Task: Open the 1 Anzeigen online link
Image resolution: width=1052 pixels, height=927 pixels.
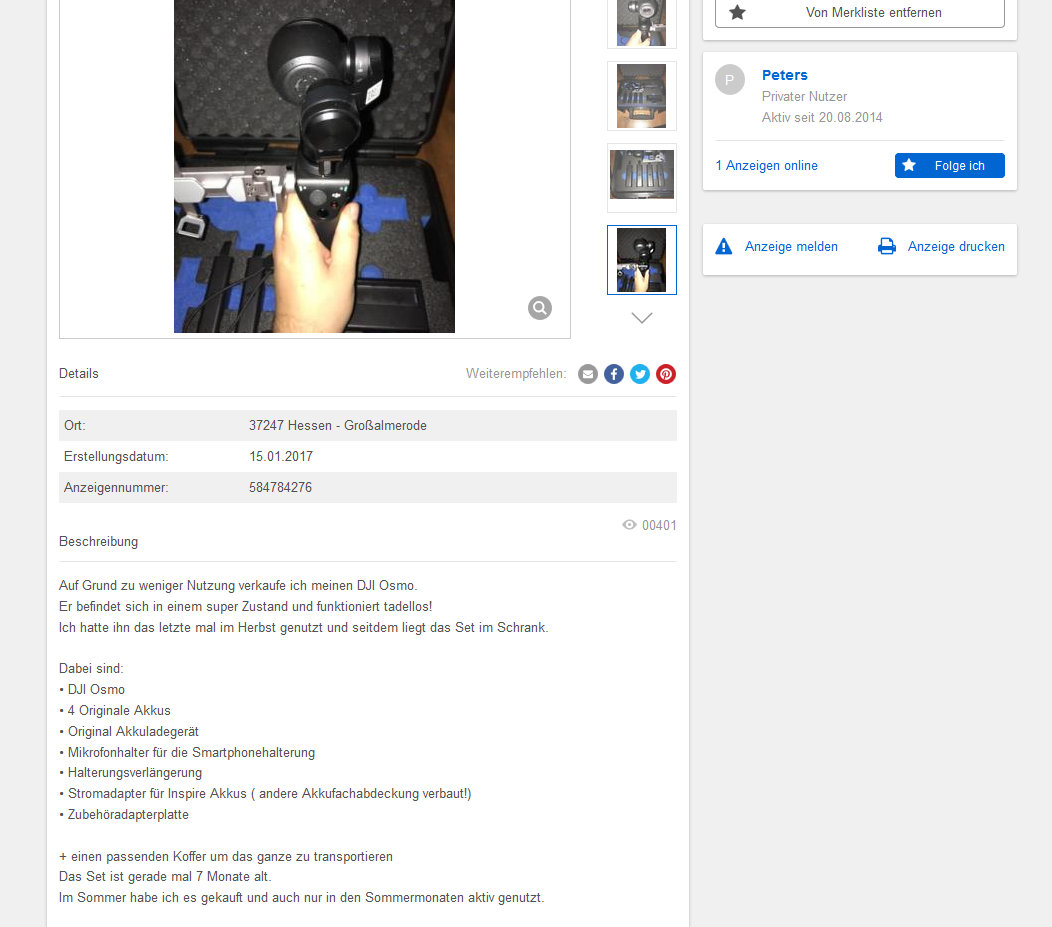Action: coord(766,166)
